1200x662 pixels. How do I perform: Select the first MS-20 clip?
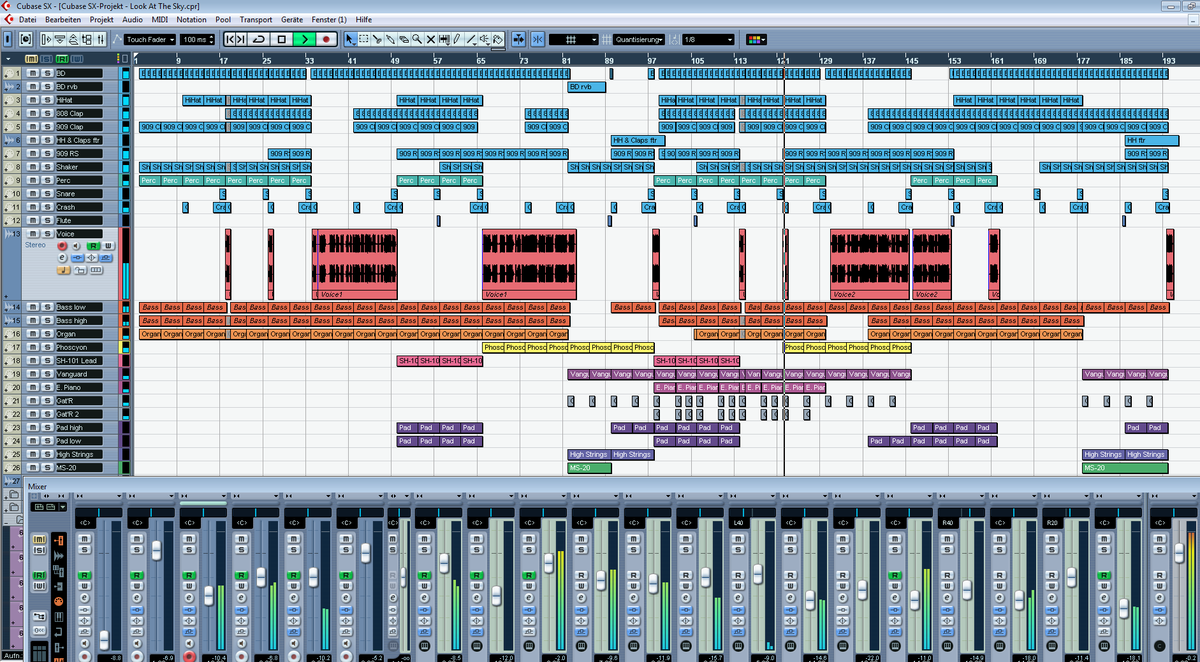tap(589, 467)
